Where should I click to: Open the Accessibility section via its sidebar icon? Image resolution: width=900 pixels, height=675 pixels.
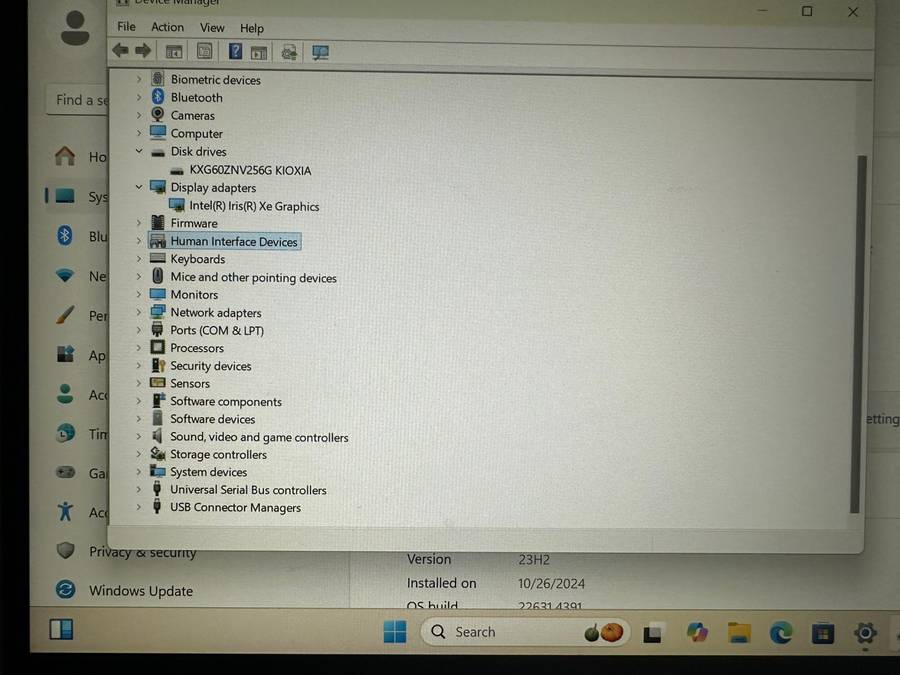coord(66,512)
